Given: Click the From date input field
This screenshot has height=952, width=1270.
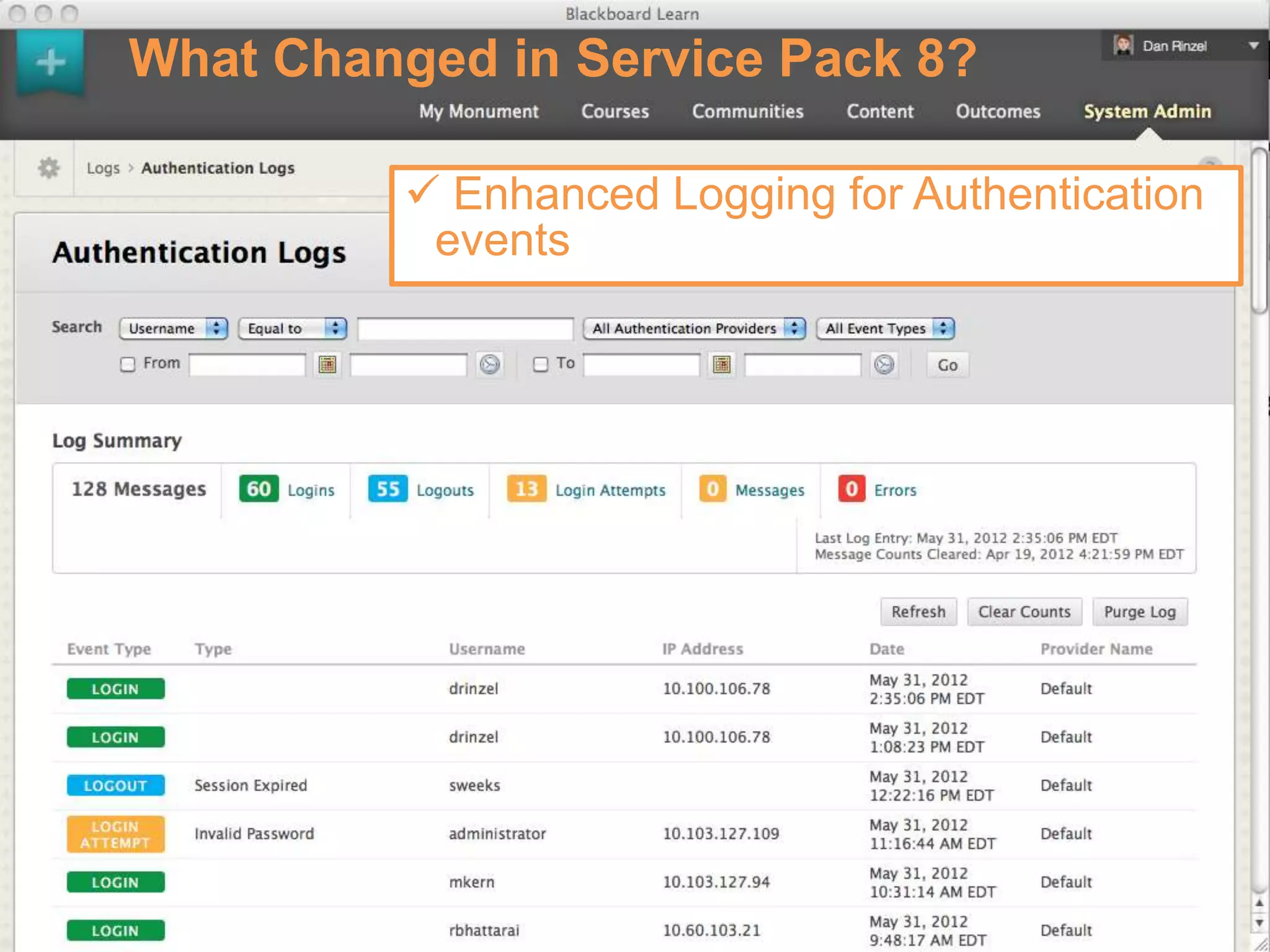Looking at the screenshot, I should [247, 364].
